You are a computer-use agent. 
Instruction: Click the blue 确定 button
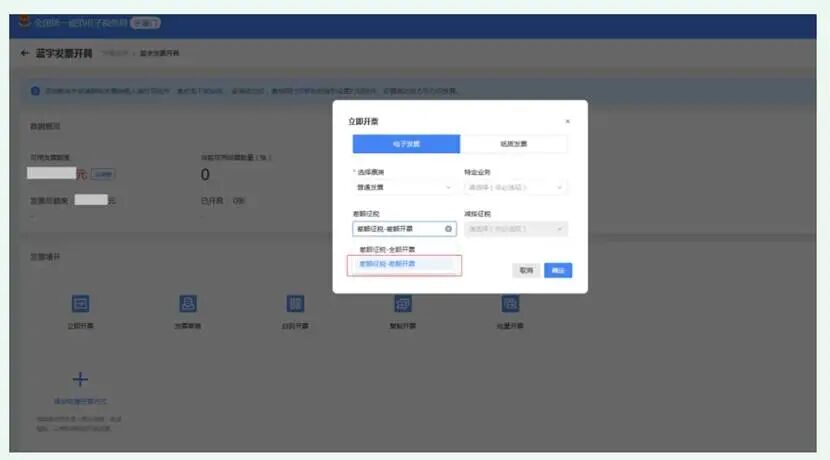pos(558,270)
